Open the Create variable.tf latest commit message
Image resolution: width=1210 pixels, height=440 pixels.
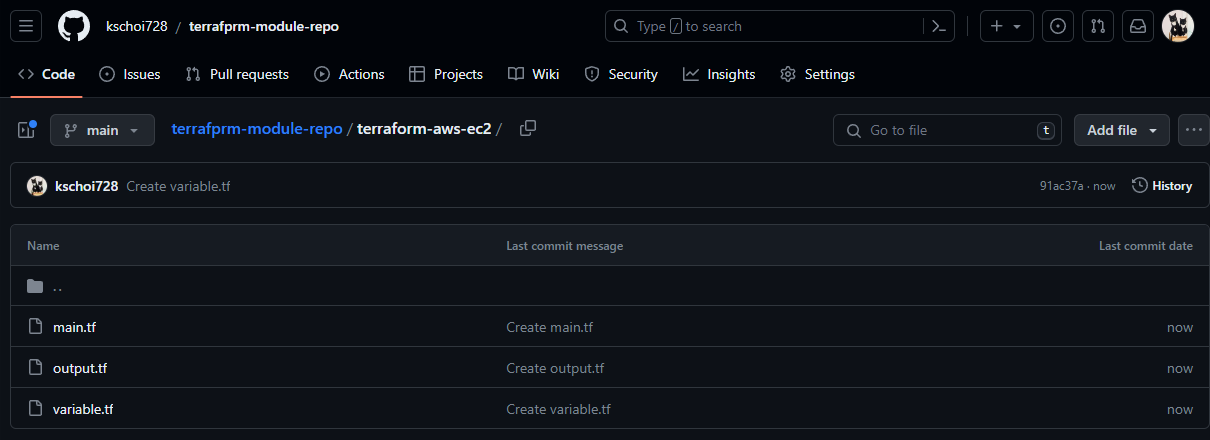(x=178, y=186)
